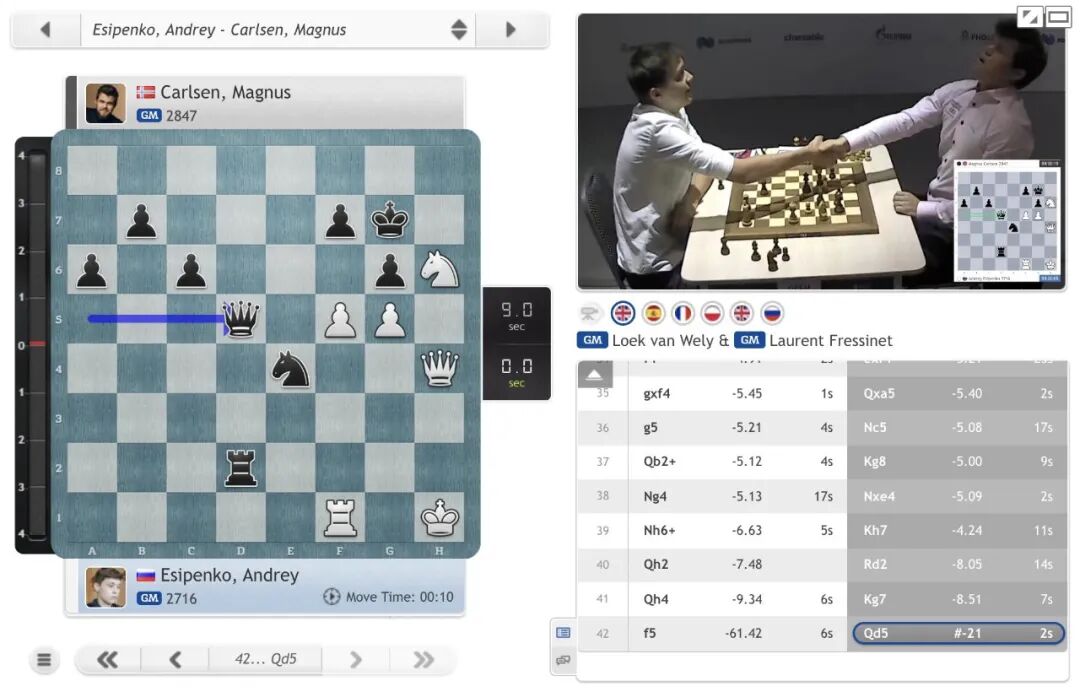Choose the highlighted English commentary flag
1080x692 pixels.
click(623, 313)
